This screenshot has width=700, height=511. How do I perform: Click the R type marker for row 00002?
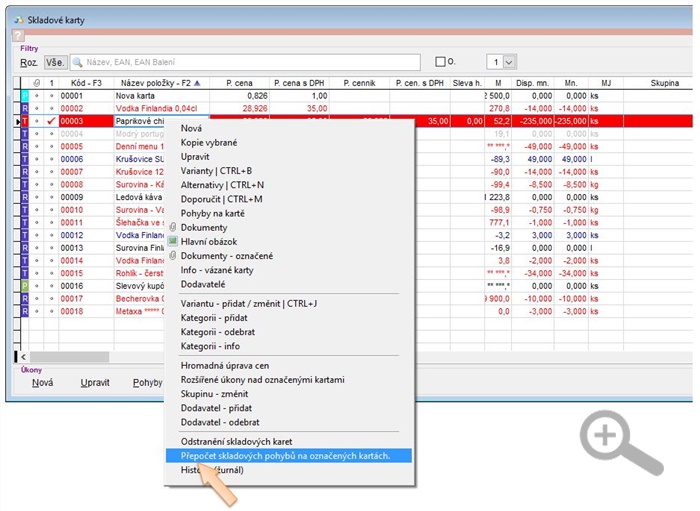point(25,108)
